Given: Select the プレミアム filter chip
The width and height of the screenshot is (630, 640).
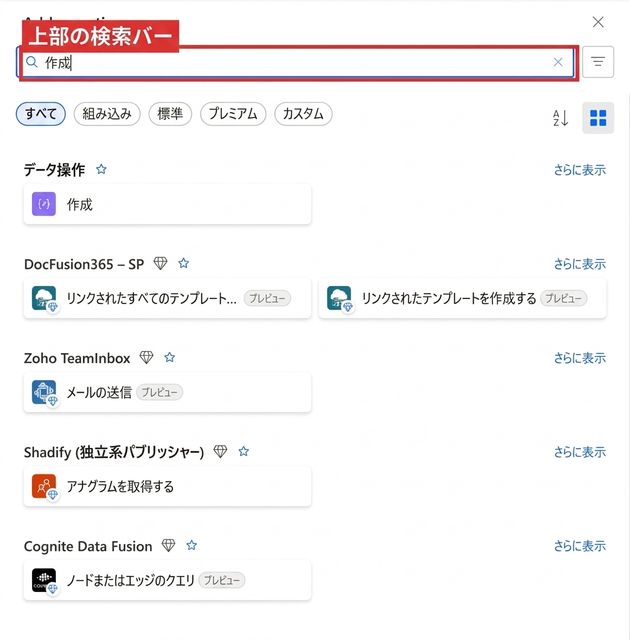Looking at the screenshot, I should [233, 114].
